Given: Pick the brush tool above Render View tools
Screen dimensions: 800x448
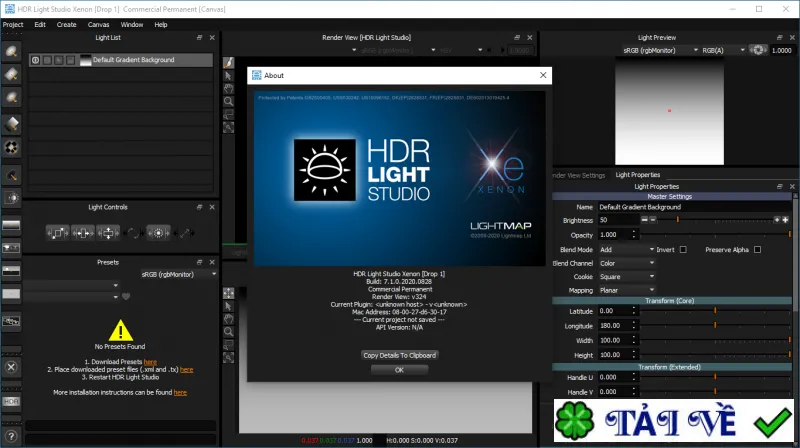Looking at the screenshot, I should point(229,62).
